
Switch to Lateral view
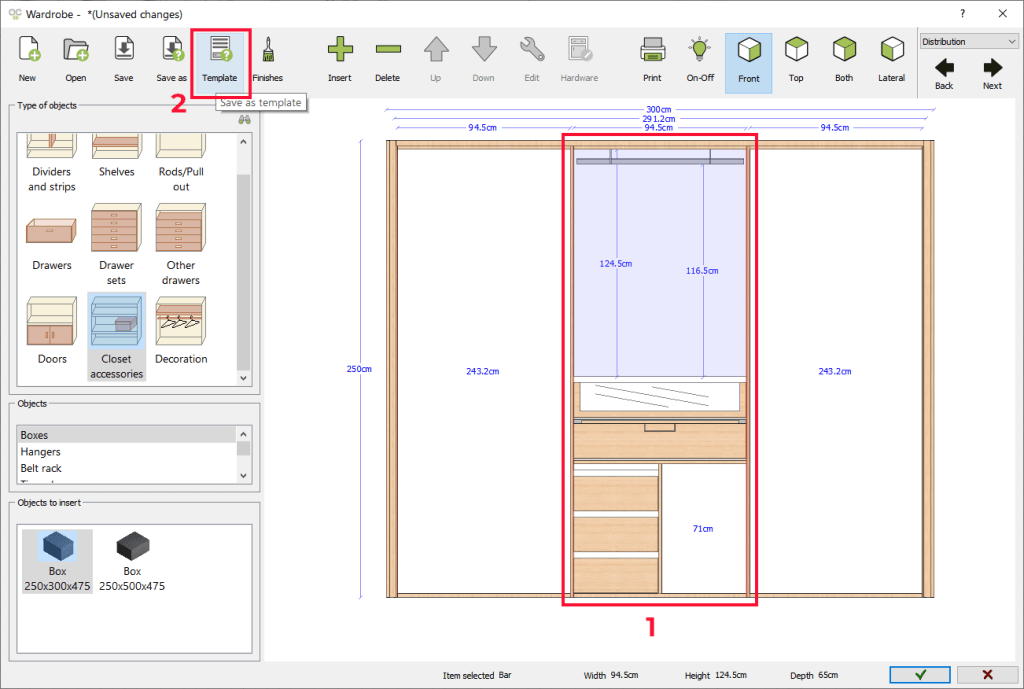[x=891, y=59]
